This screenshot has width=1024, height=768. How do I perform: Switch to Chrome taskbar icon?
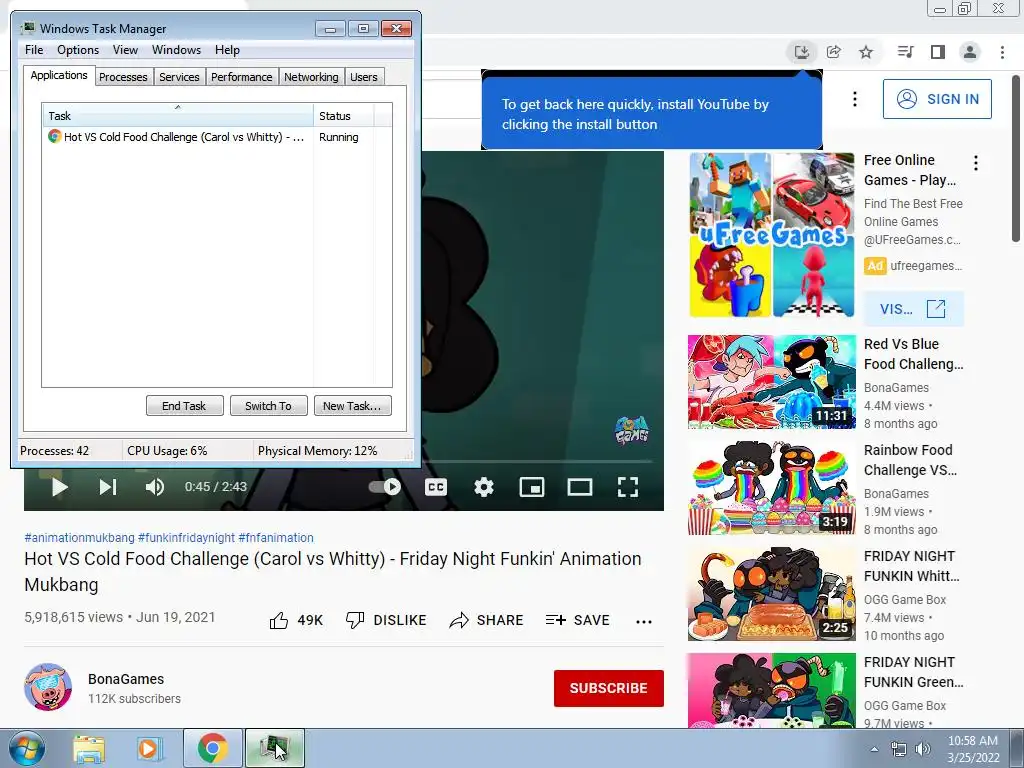tap(212, 748)
